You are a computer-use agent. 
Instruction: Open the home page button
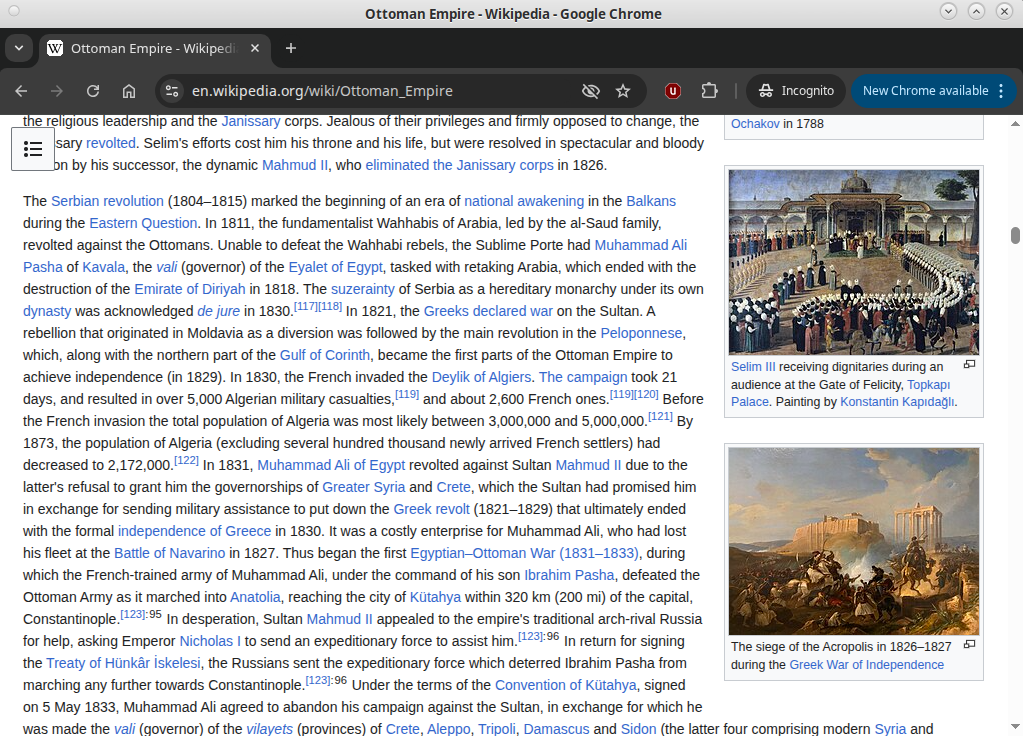129,91
